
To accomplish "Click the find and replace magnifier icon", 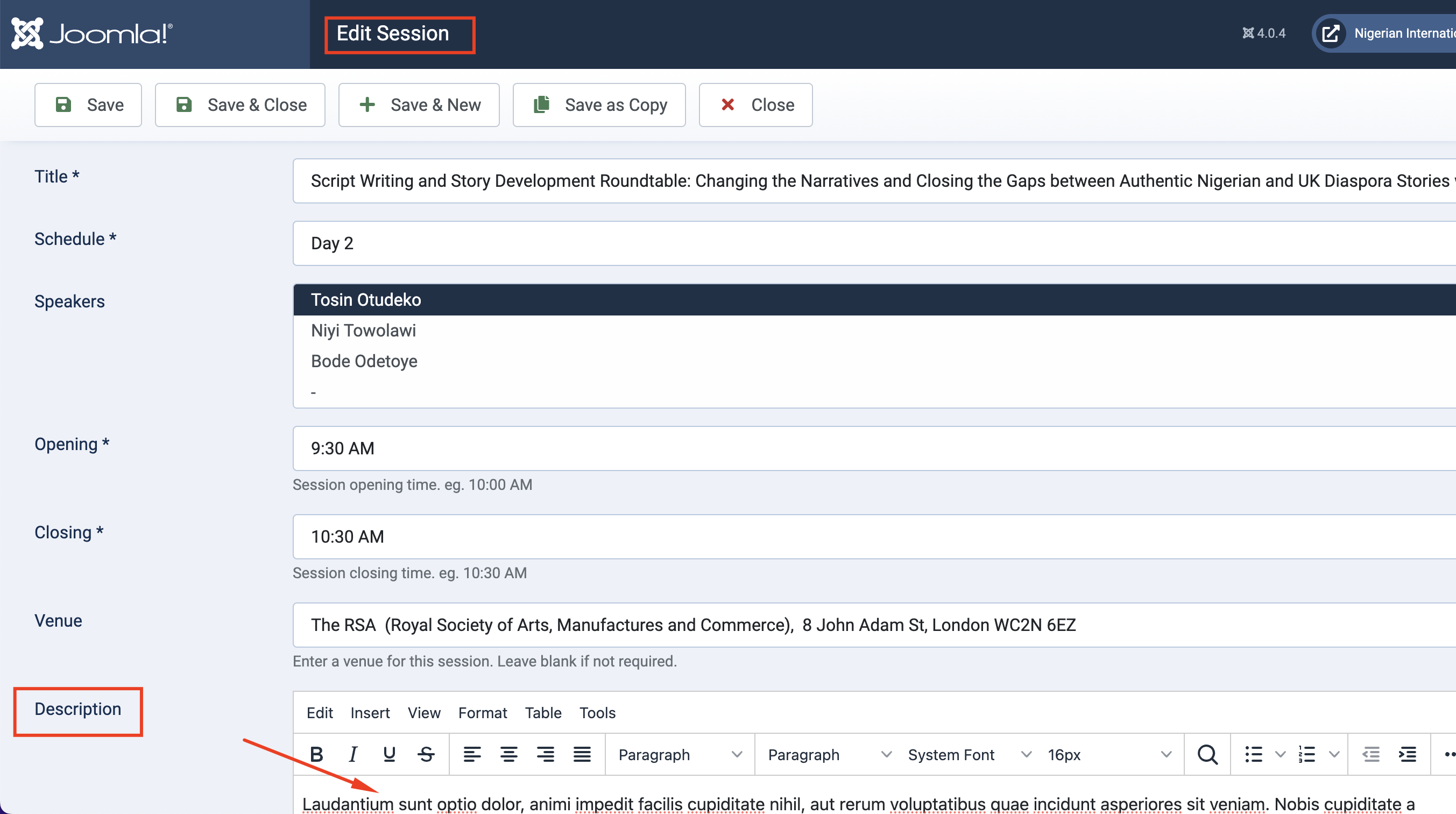I will point(1207,755).
